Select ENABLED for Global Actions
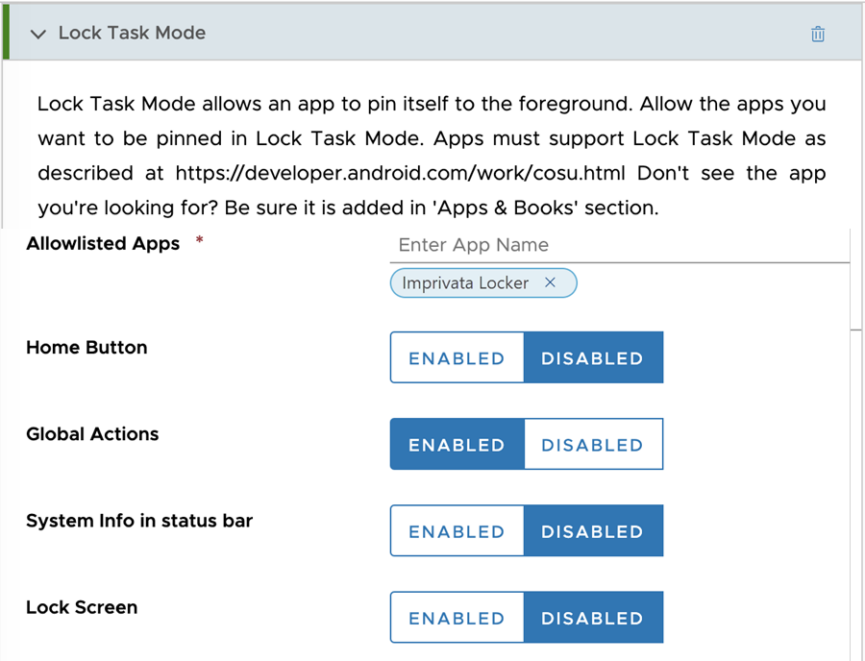The image size is (865, 661). [x=456, y=444]
